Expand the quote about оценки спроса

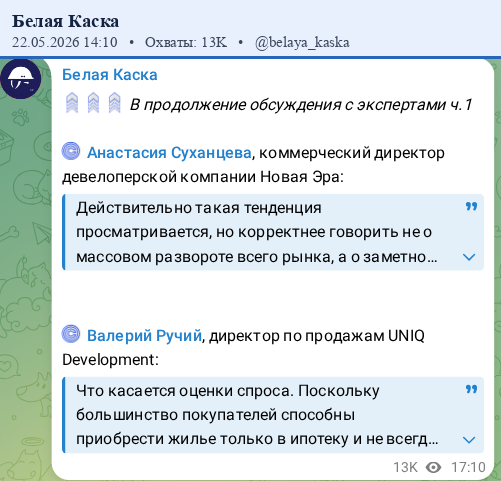469,440
